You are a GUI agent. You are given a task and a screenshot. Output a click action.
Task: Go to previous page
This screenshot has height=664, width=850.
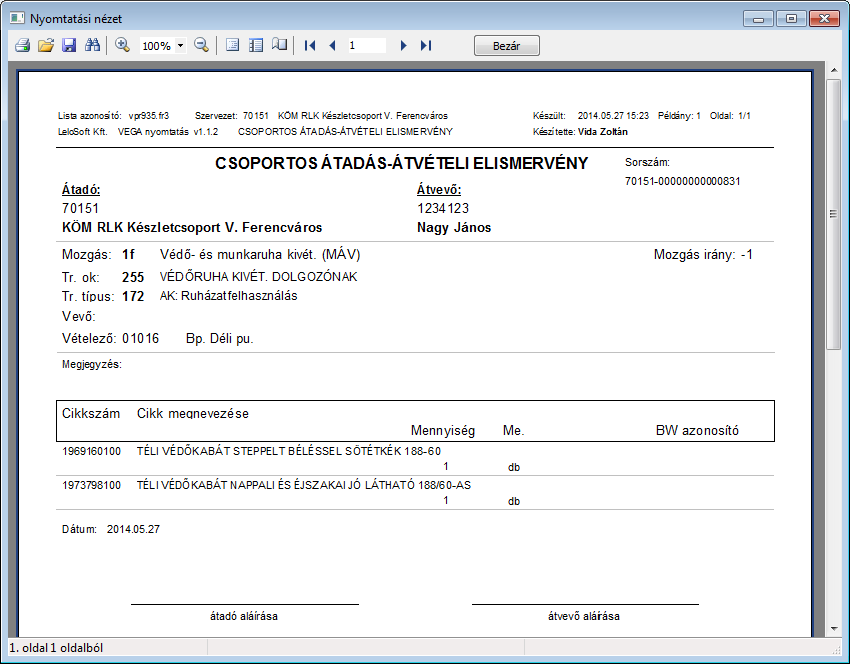332,46
